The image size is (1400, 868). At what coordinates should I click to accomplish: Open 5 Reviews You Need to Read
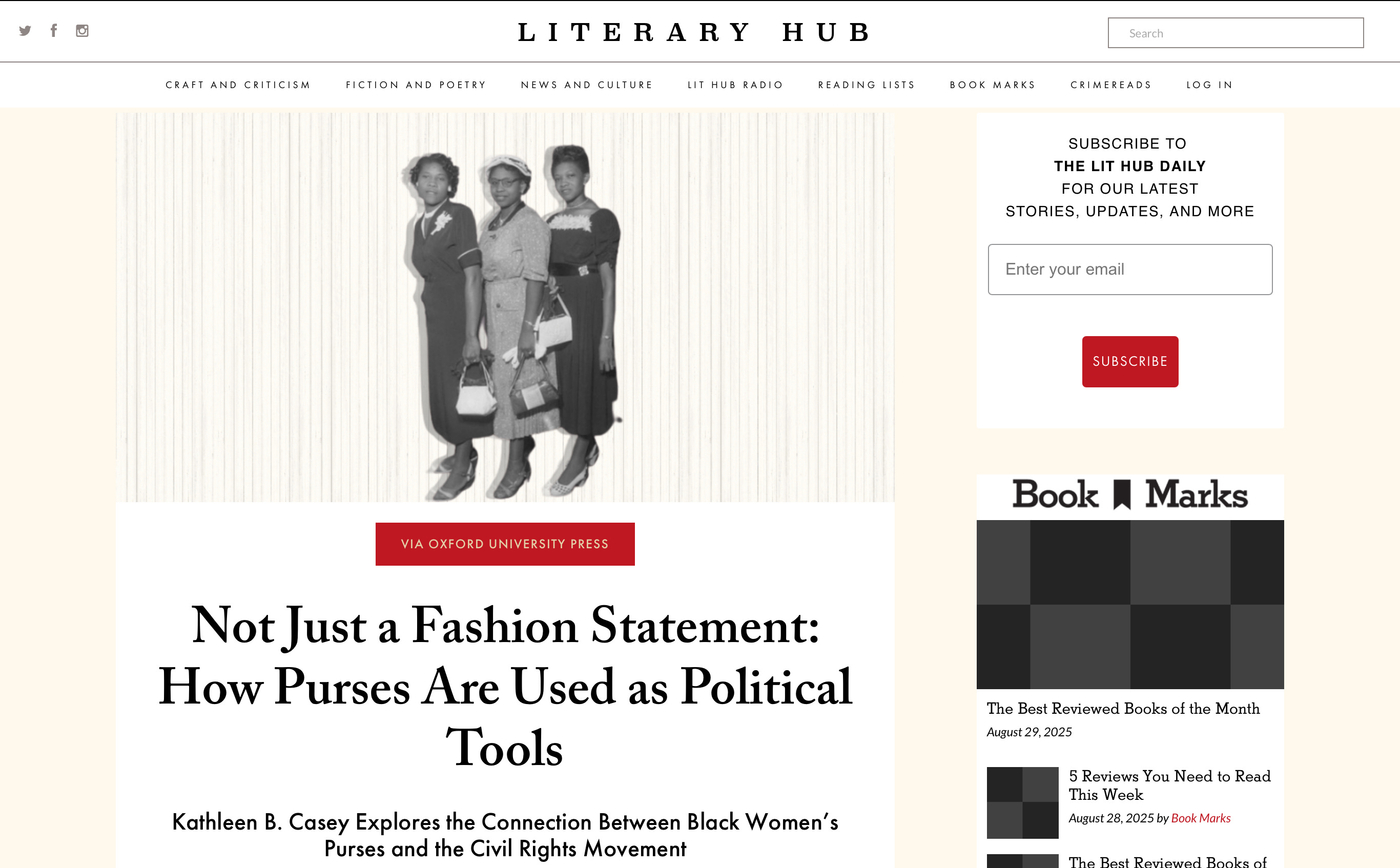tap(1169, 785)
